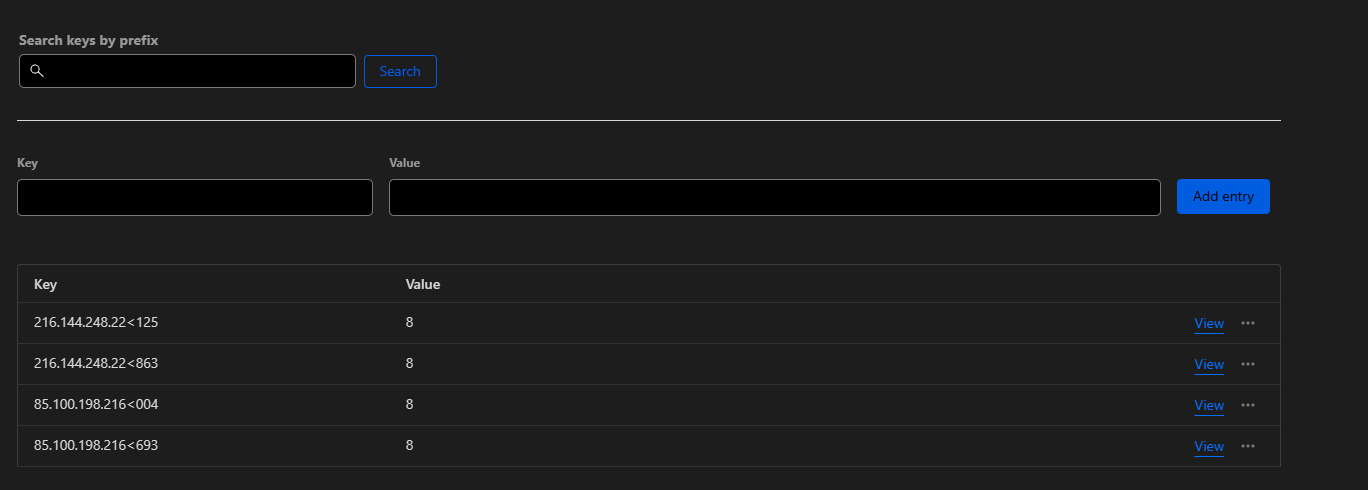View the entry 85.100.198.216<693
This screenshot has width=1368, height=490.
1209,447
